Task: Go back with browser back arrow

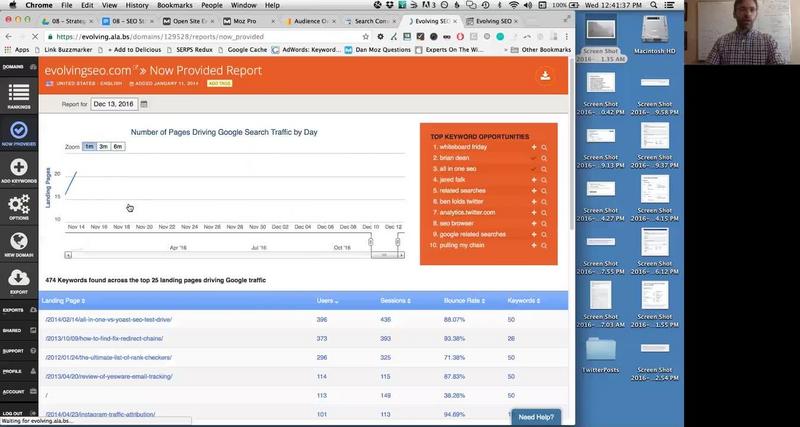Action: [9, 37]
